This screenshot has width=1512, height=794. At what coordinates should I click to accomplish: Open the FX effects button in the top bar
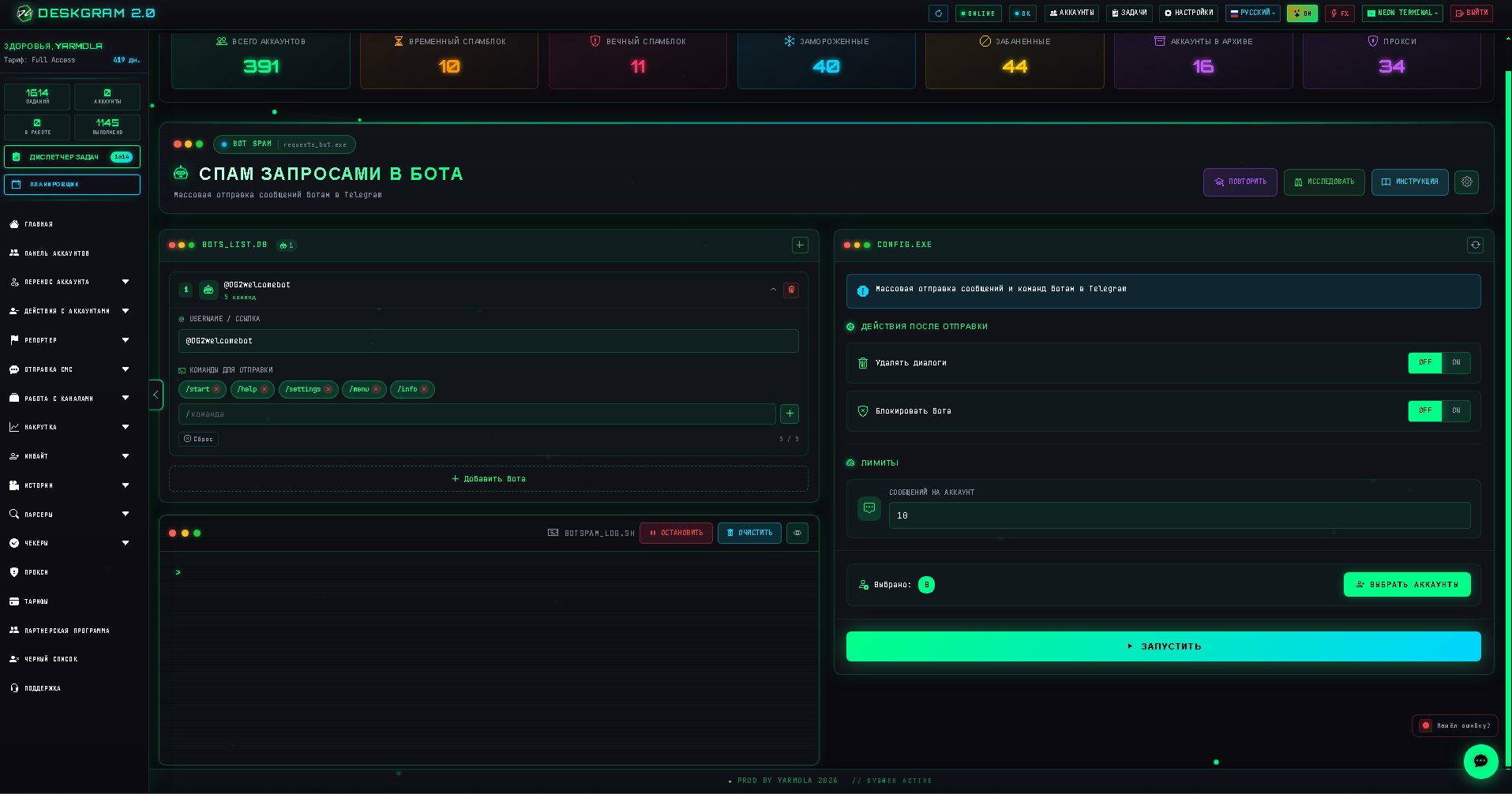pos(1340,13)
